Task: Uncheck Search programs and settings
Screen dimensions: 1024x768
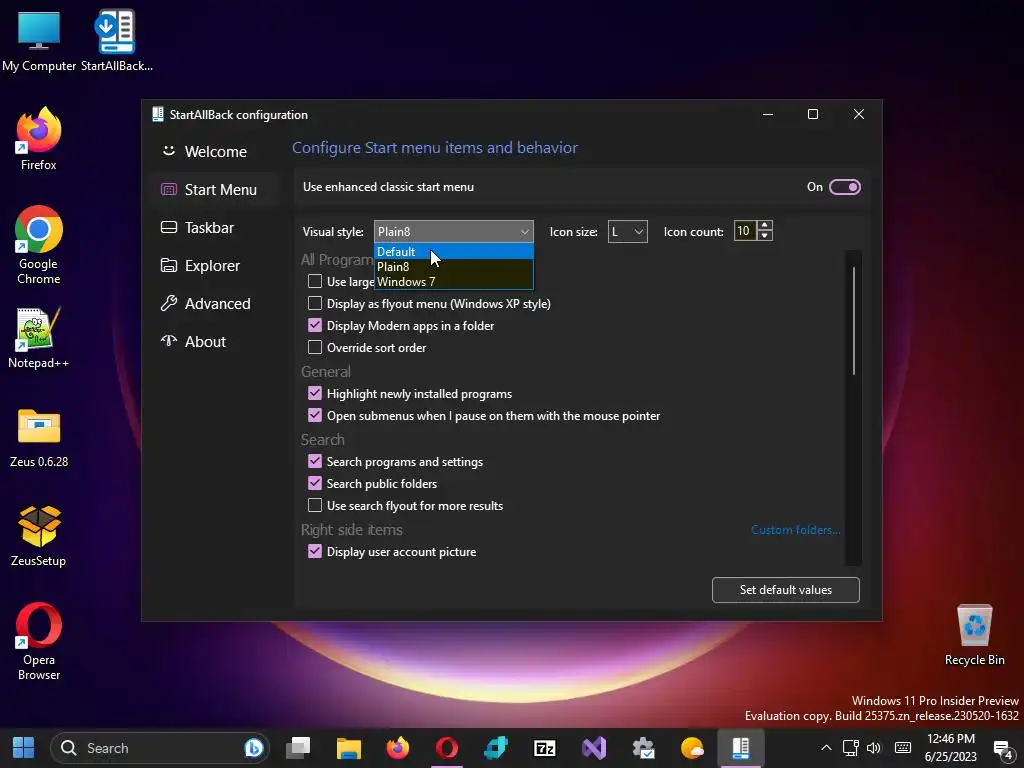Action: [x=315, y=461]
